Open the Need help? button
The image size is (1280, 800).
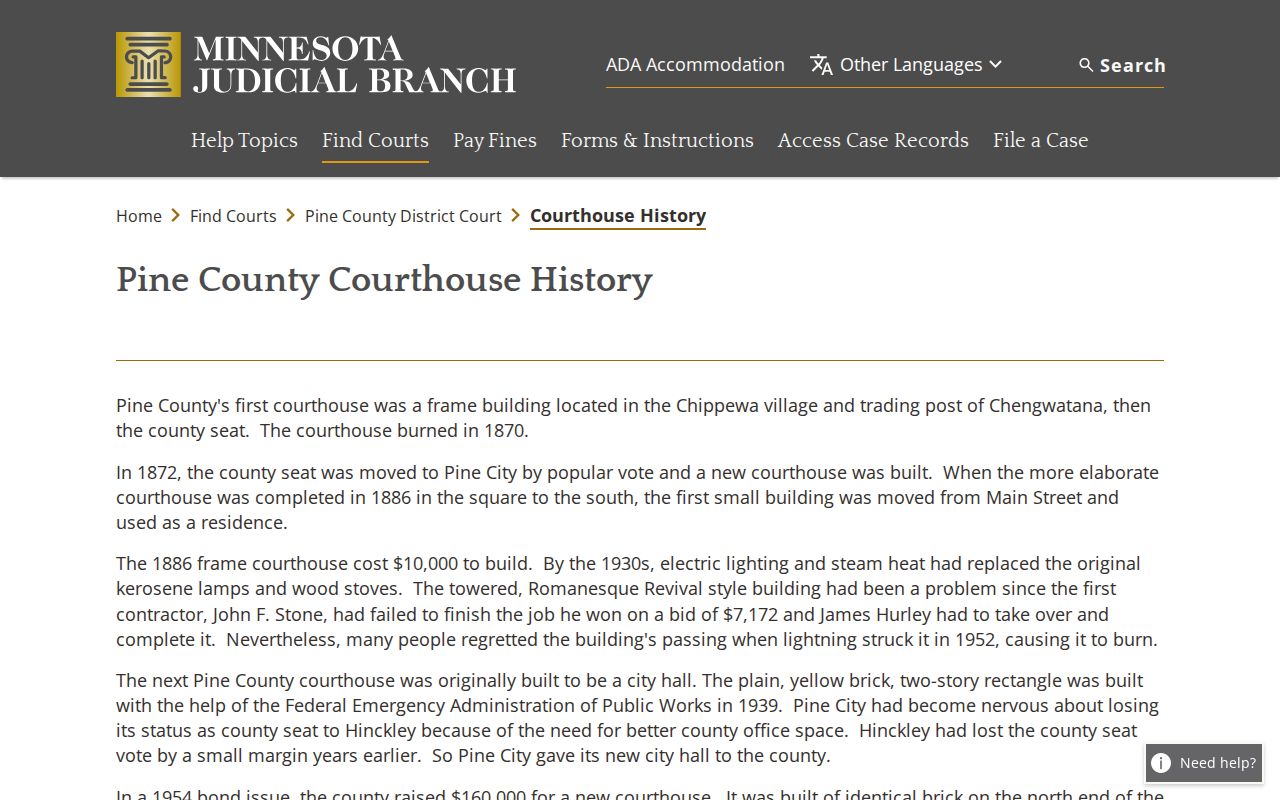1204,763
